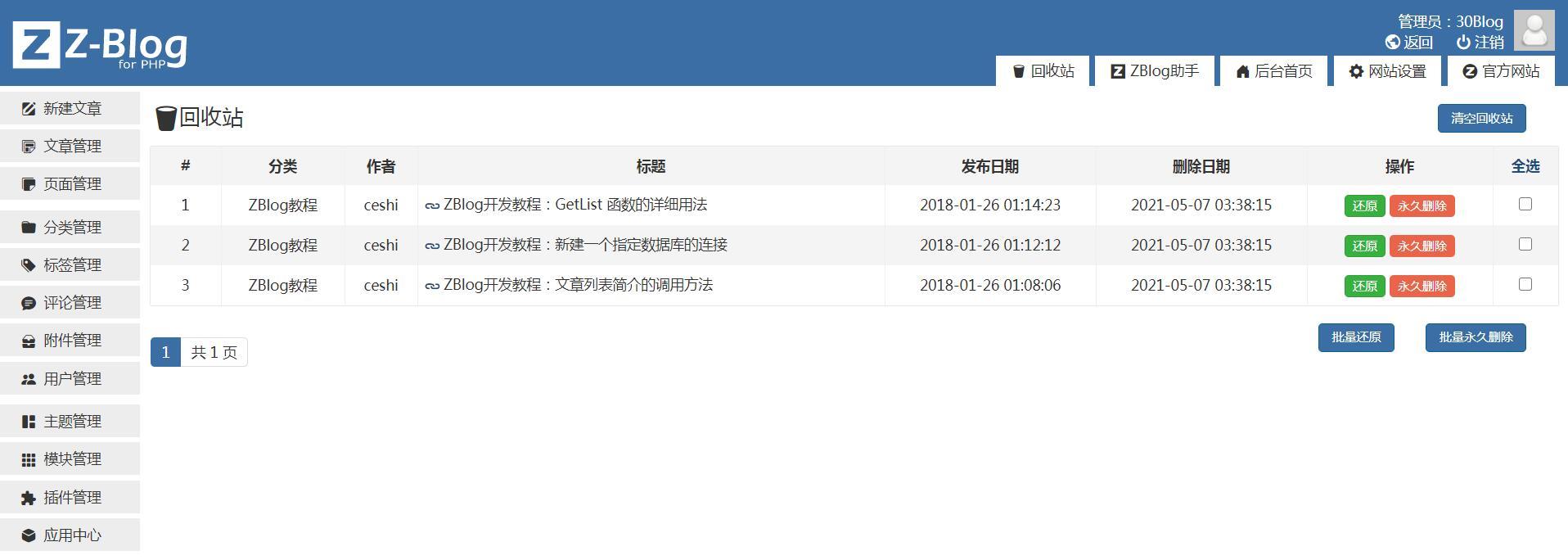
Task: Click the people icon next to 用户管理
Action: tap(29, 379)
